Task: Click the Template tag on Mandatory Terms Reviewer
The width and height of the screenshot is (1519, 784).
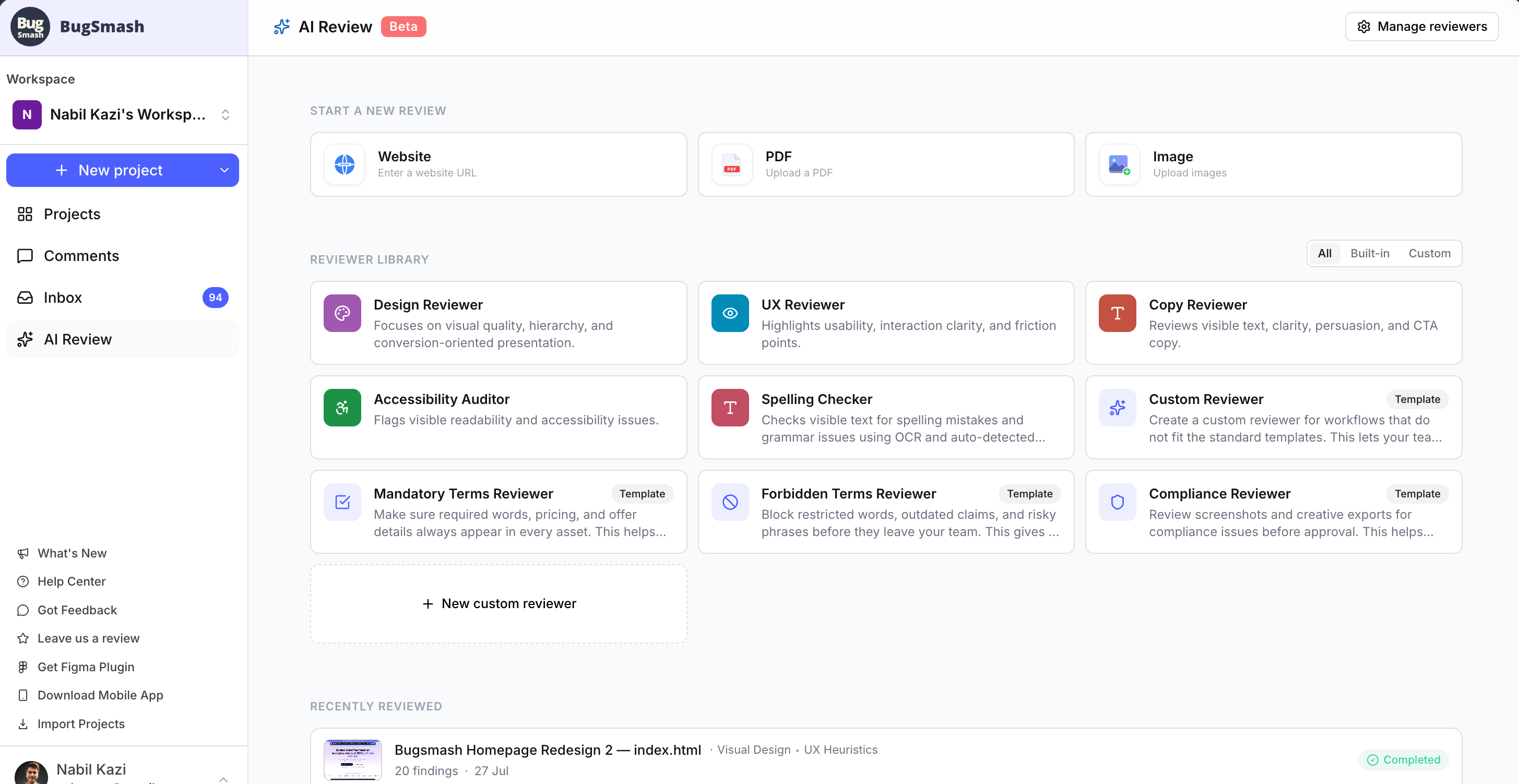Action: click(x=642, y=493)
